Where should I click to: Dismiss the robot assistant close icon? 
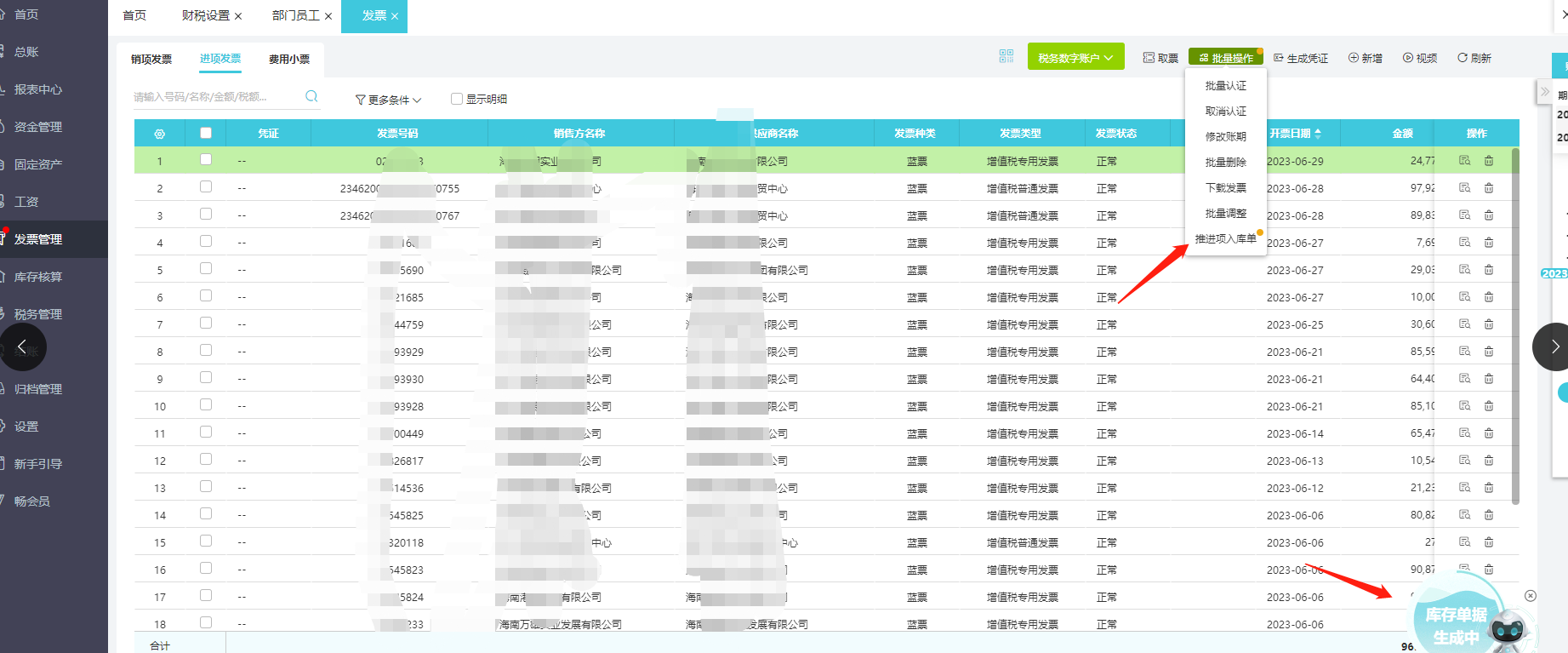[x=1531, y=596]
